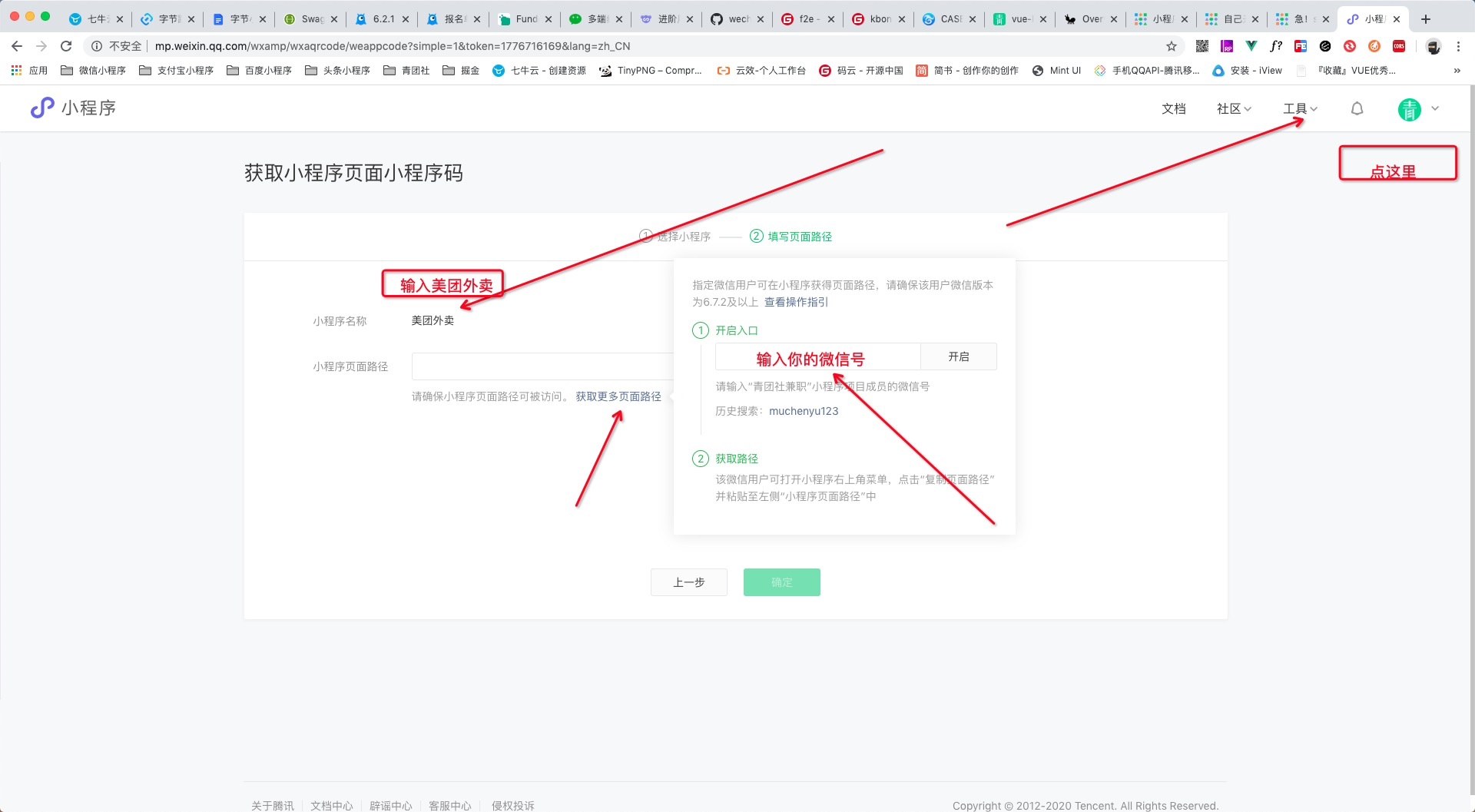This screenshot has width=1475, height=812.
Task: Open the 查看操作指引 link
Action: click(x=796, y=302)
